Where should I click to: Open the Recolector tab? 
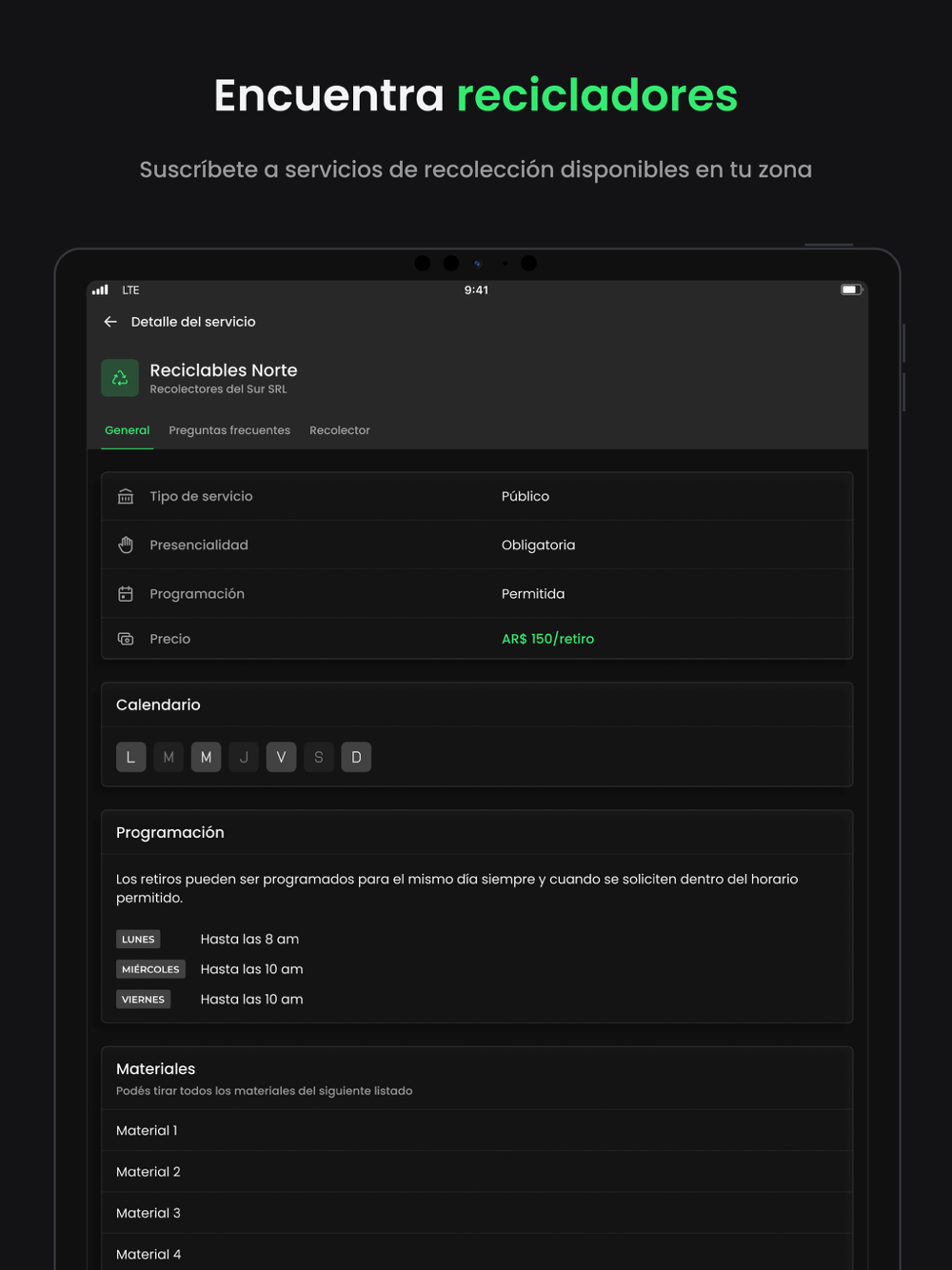[340, 430]
